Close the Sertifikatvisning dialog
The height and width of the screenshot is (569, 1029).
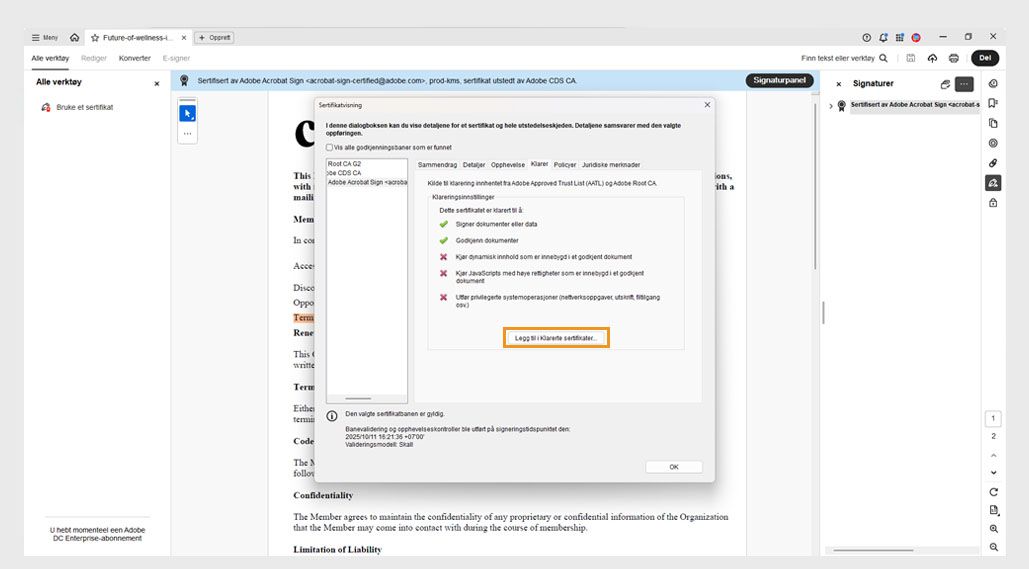point(707,105)
